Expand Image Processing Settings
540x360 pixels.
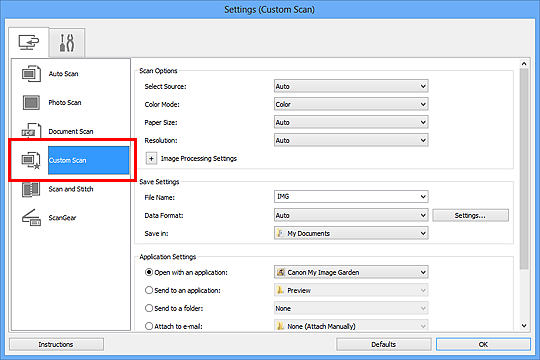[x=151, y=158]
